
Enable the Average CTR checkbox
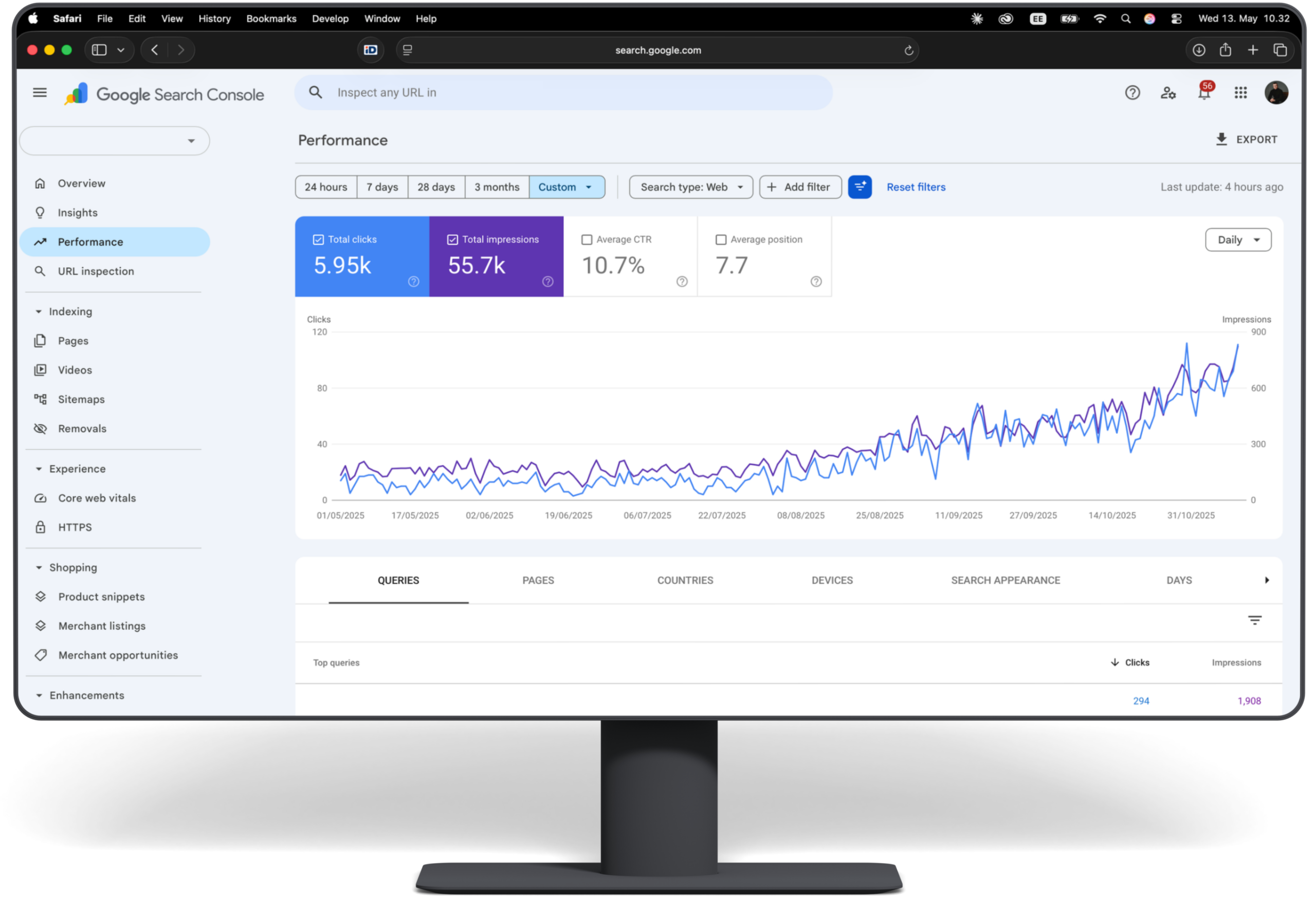coord(587,240)
